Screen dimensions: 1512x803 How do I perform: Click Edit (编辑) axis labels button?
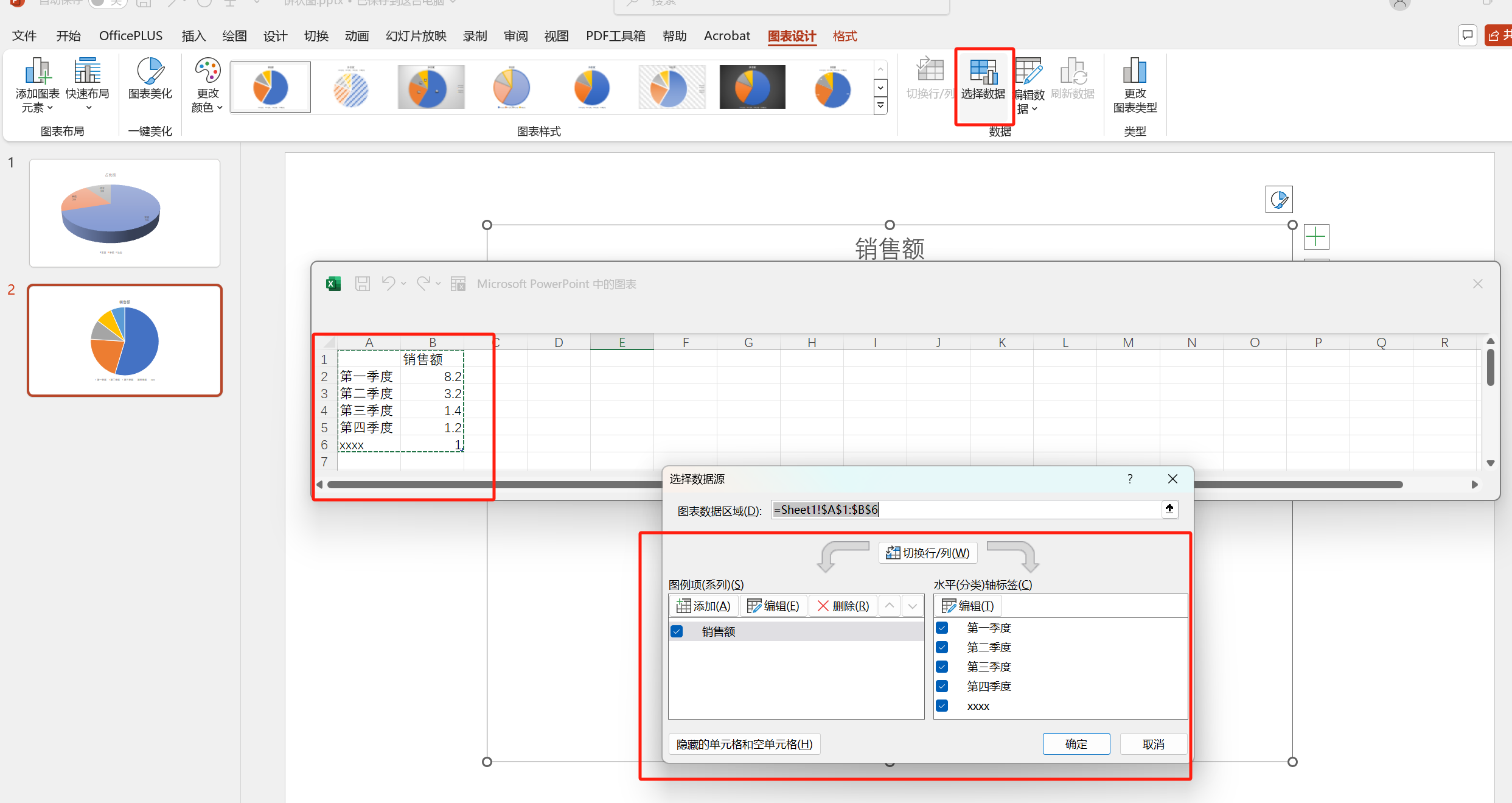(x=968, y=606)
